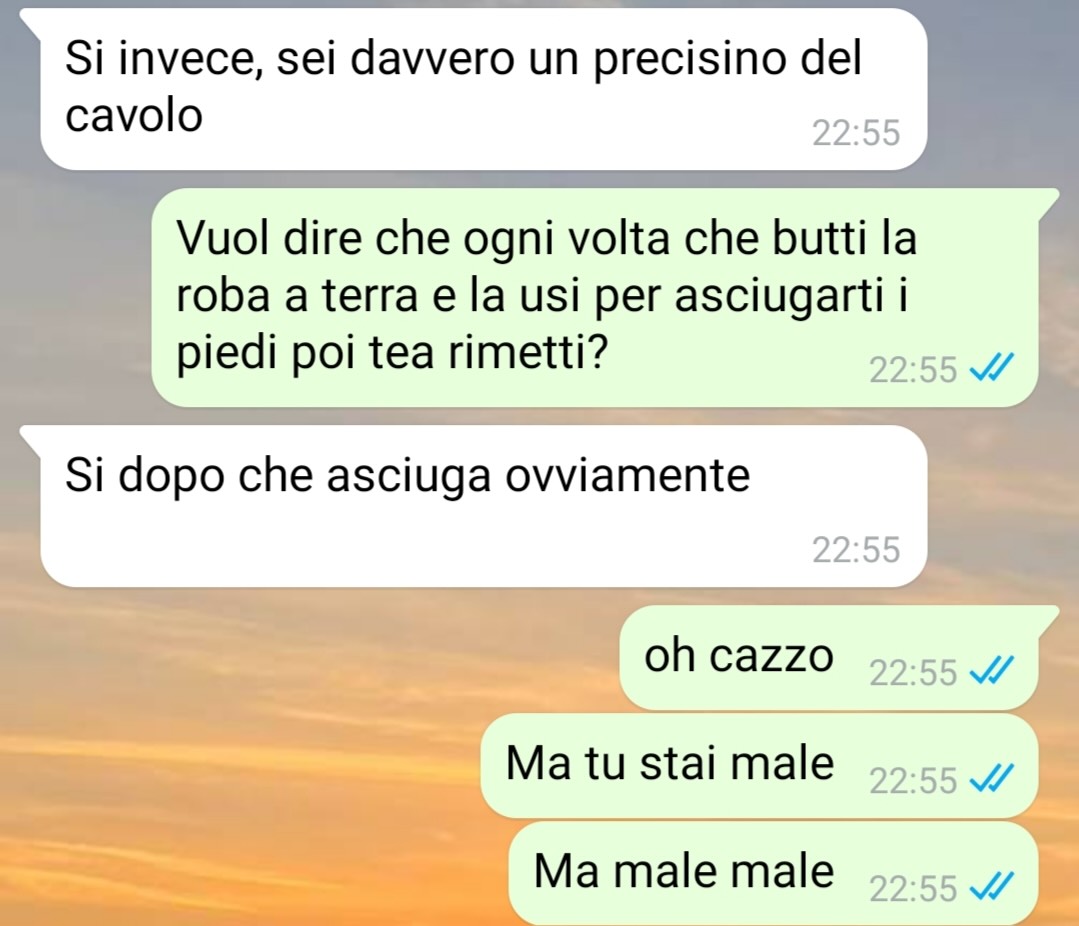Tap the timestamp beside 'oh cazzo'
The width and height of the screenshot is (1079, 926).
913,673
